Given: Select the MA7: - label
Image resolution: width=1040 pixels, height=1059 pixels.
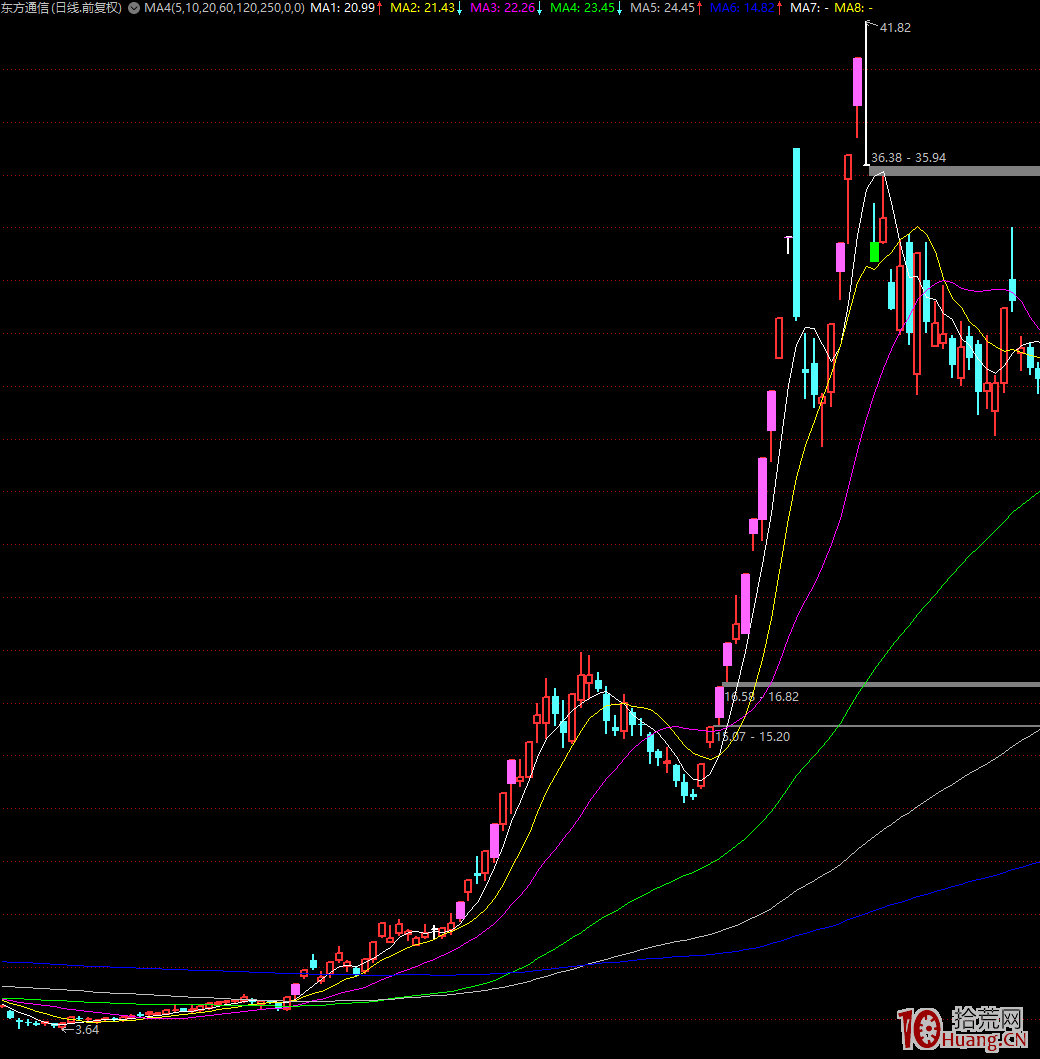Looking at the screenshot, I should (809, 8).
